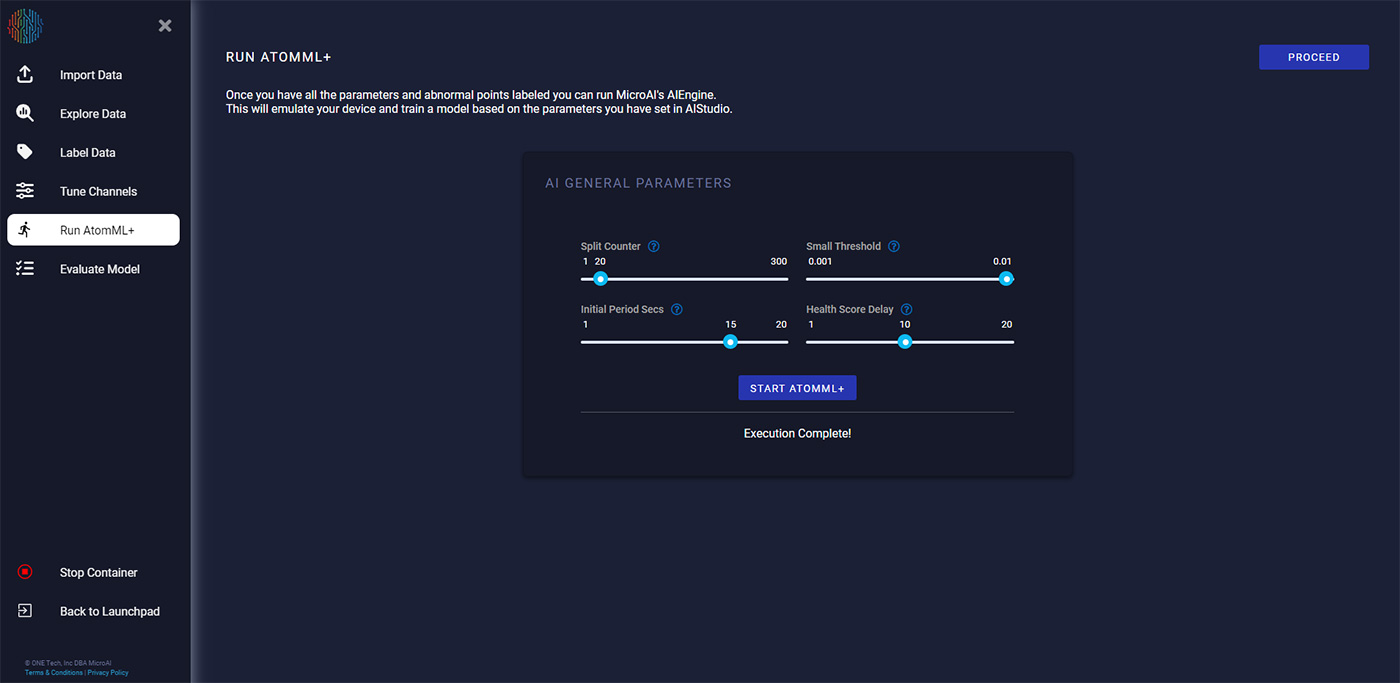Go to Explore Data

click(x=93, y=114)
